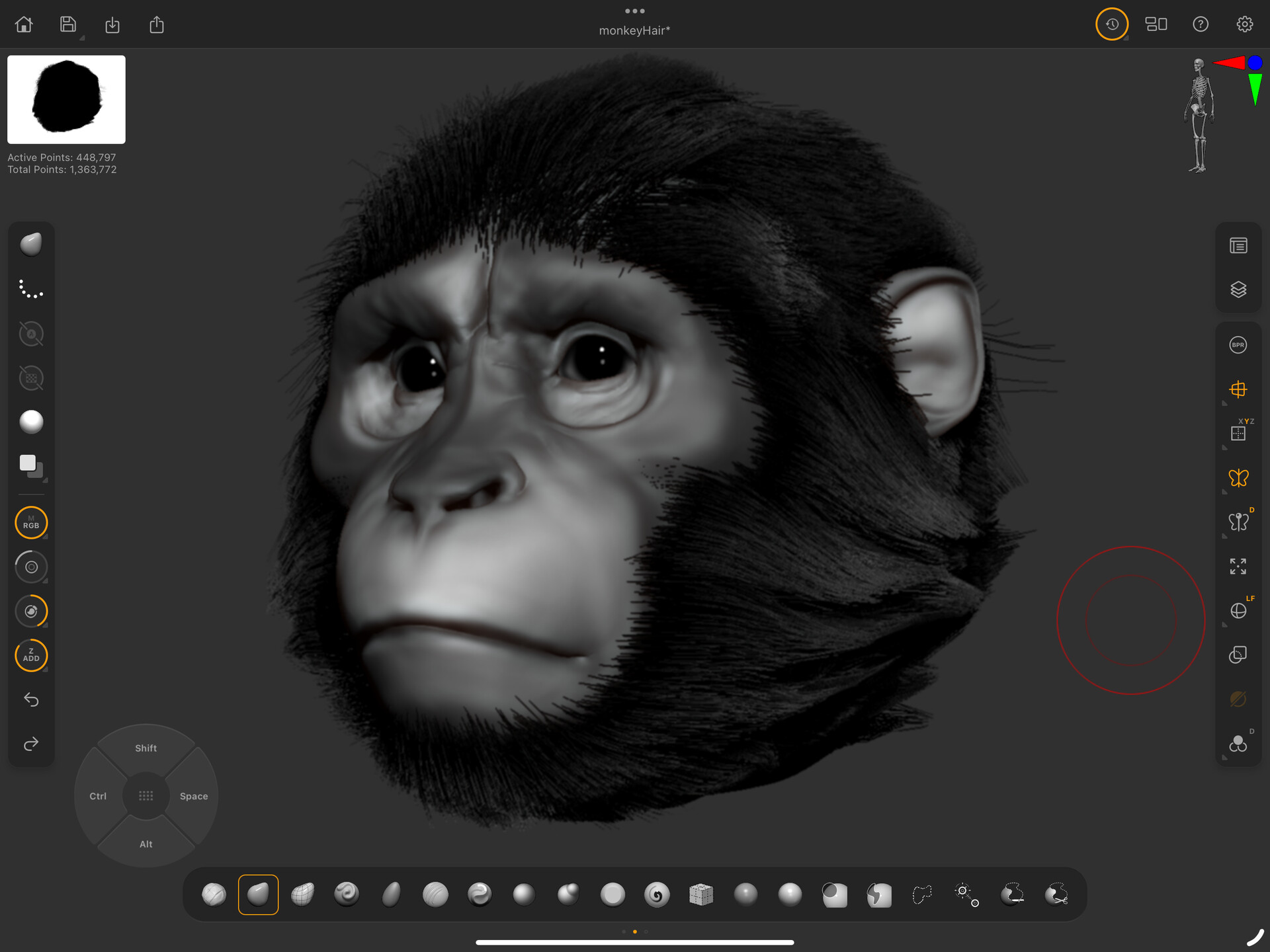Select the material sphere in the left toolbar
1270x952 pixels.
pos(30,421)
